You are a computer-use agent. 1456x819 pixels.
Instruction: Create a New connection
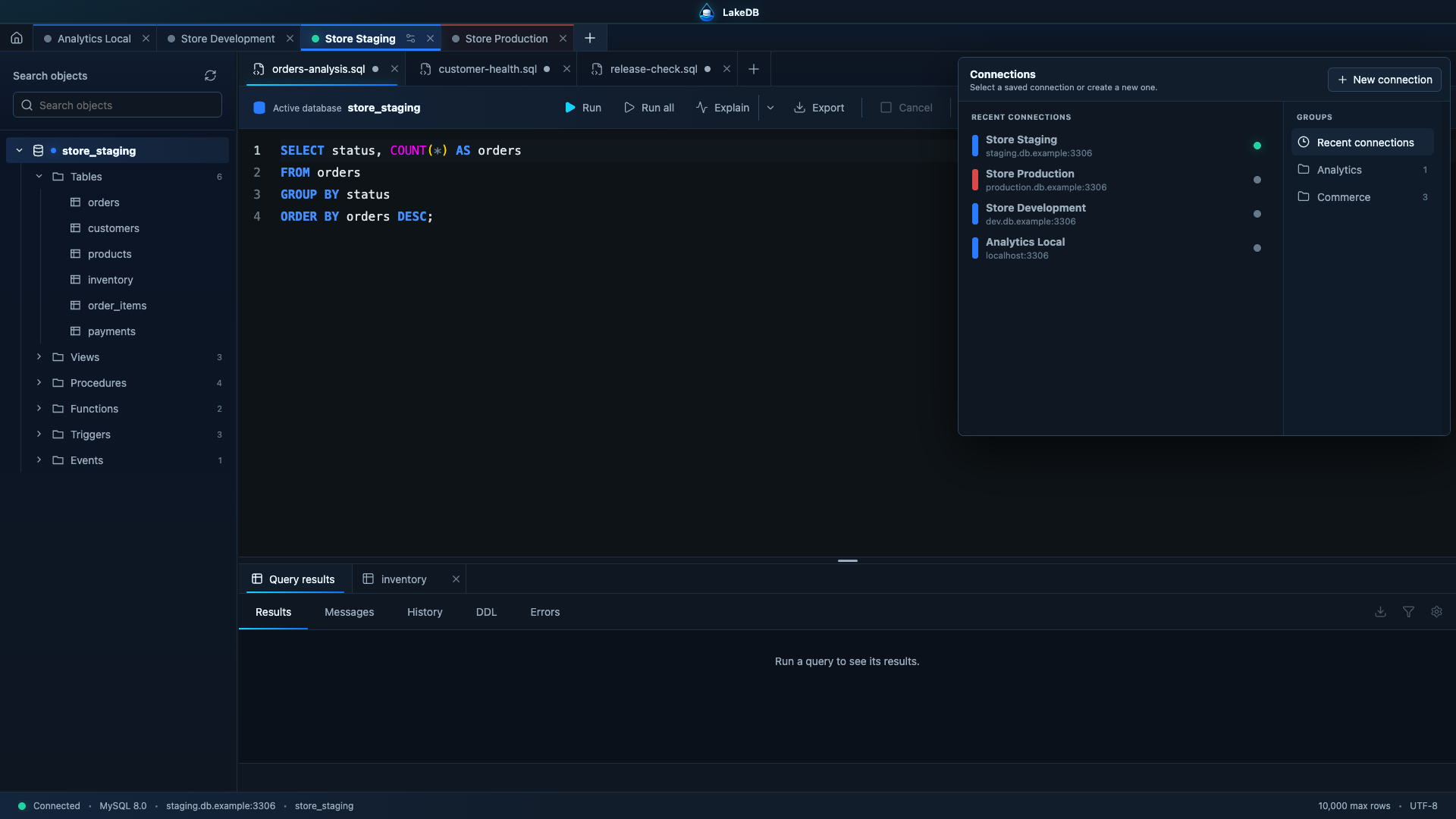pyautogui.click(x=1384, y=80)
